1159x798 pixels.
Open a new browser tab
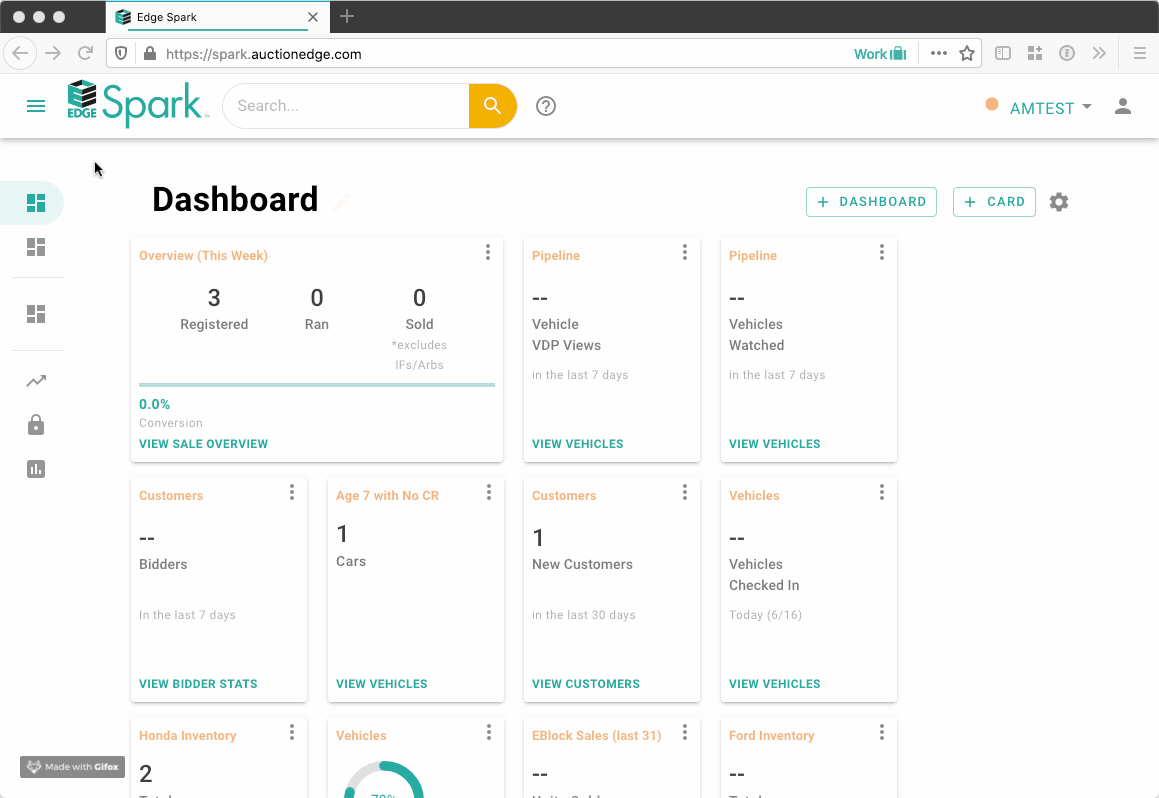click(347, 16)
